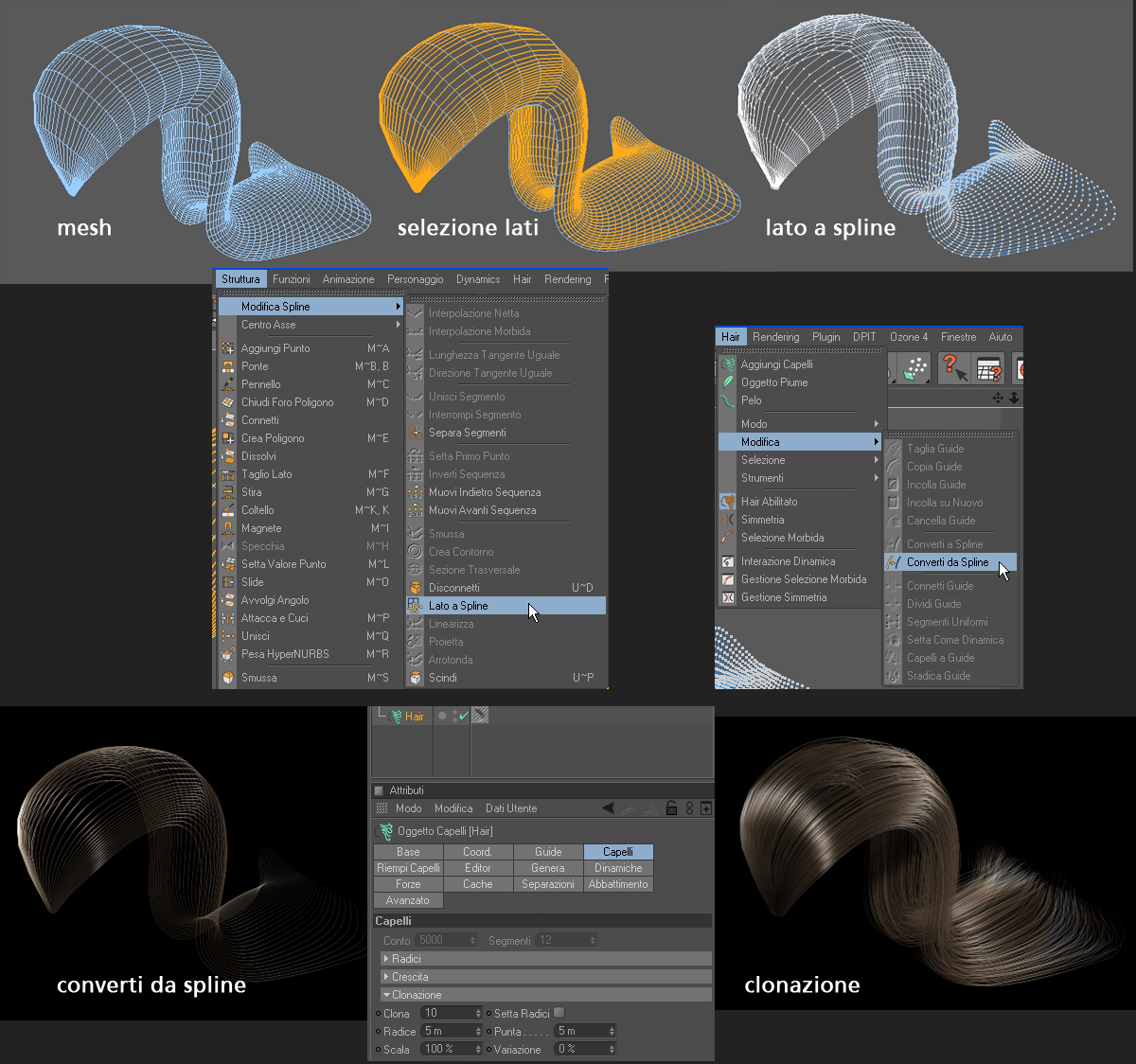1136x1064 pixels.
Task: Toggle the Setta Radici checkbox
Action: point(559,1013)
